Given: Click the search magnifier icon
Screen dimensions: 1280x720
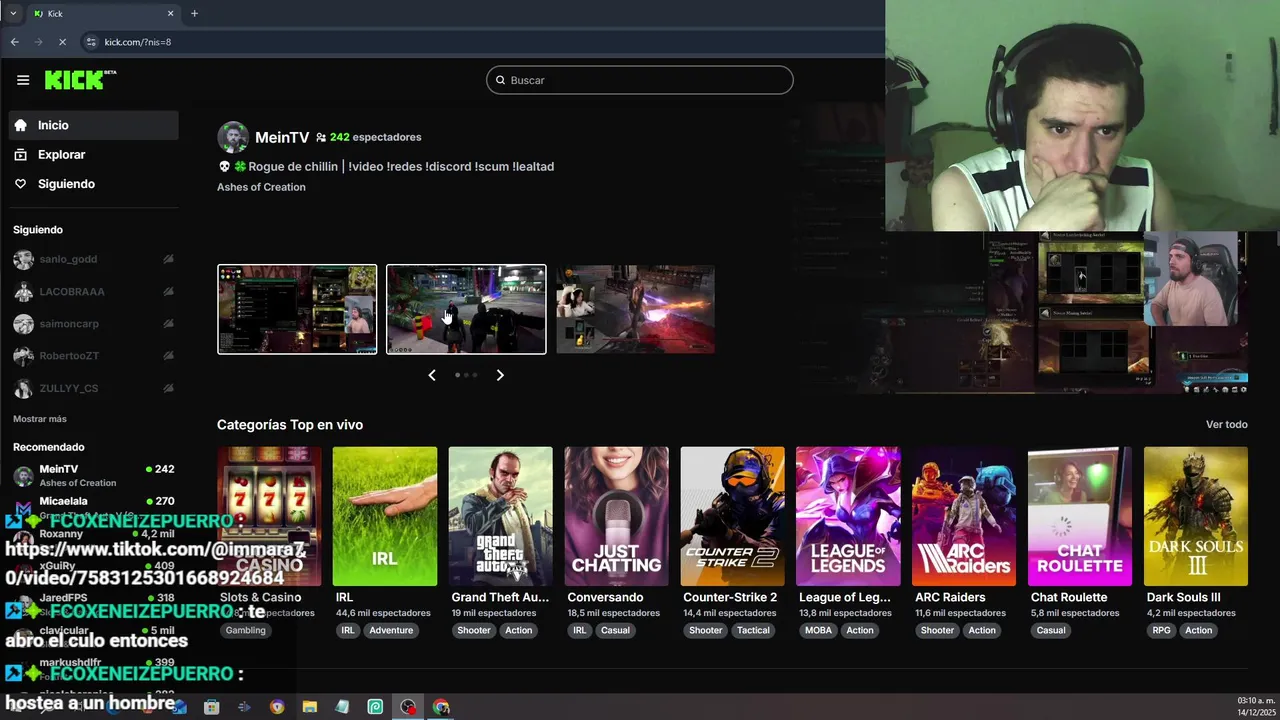Looking at the screenshot, I should tap(501, 80).
